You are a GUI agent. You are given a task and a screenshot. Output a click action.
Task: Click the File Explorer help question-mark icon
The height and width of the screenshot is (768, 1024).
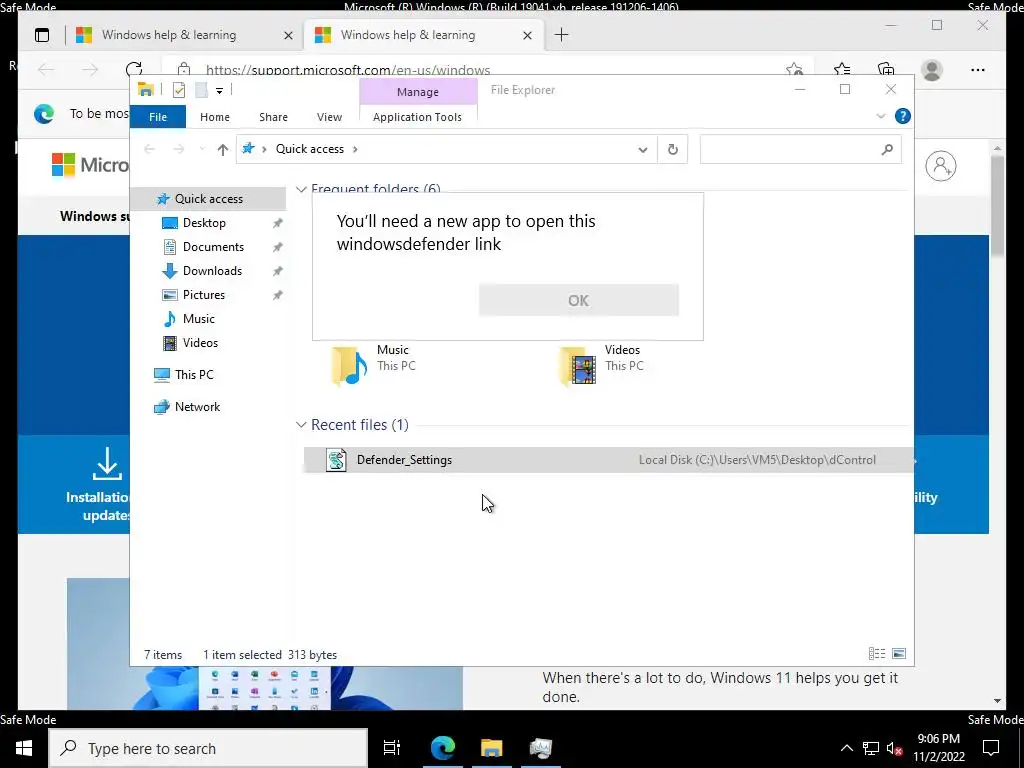[x=903, y=116]
